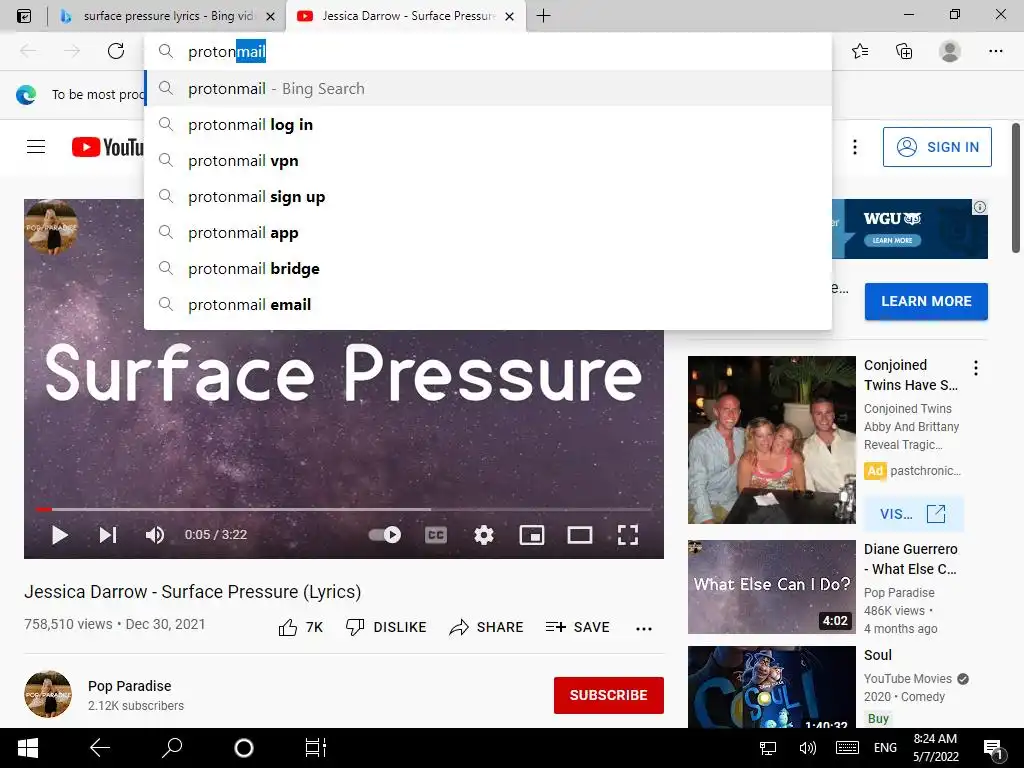
Task: Click the address bar input field
Action: pos(488,52)
